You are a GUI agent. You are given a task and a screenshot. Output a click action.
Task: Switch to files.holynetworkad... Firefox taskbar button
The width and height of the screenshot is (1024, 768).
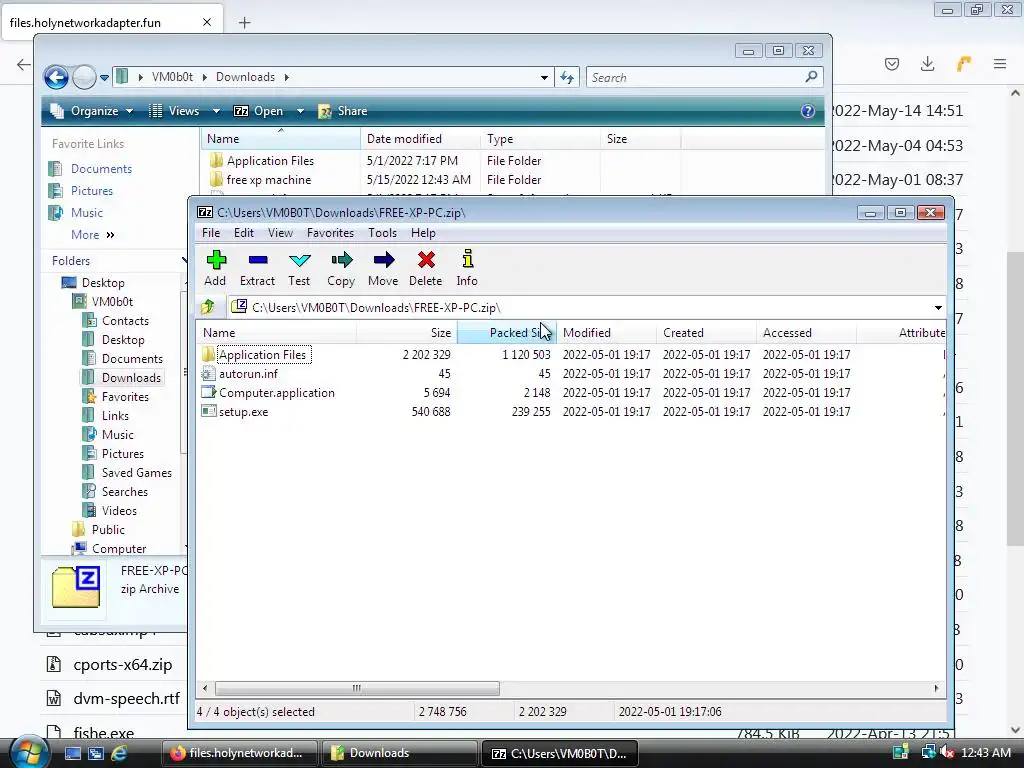(x=239, y=753)
